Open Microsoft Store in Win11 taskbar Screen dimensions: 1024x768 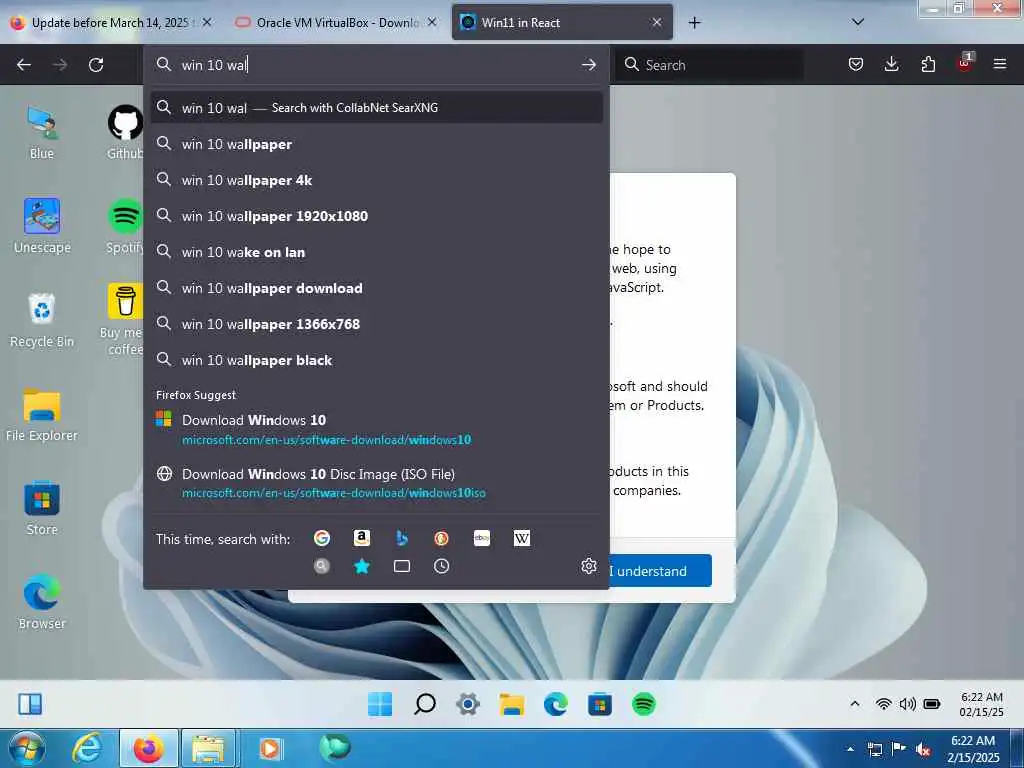[x=600, y=704]
